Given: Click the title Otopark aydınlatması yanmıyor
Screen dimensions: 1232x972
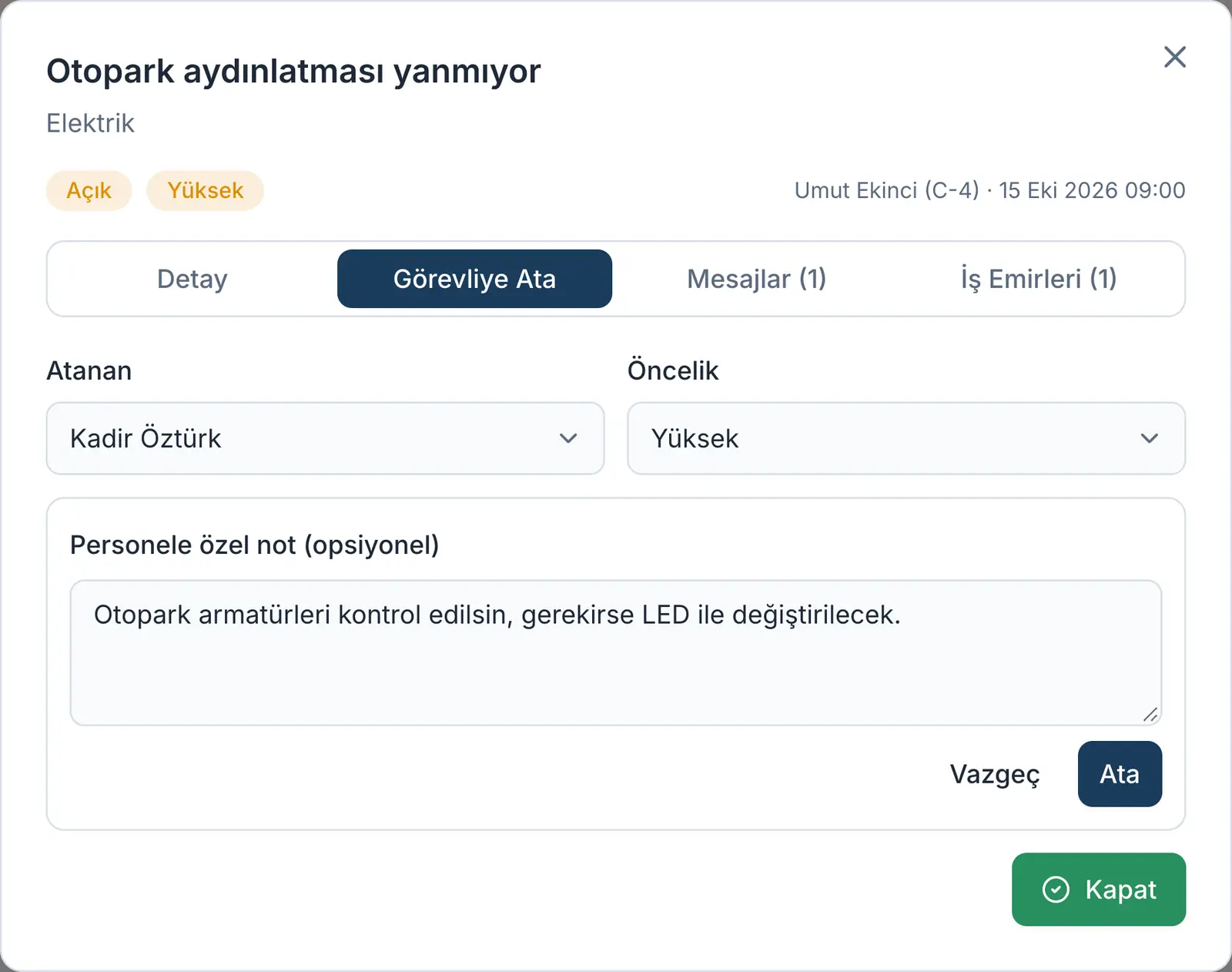Looking at the screenshot, I should (293, 71).
